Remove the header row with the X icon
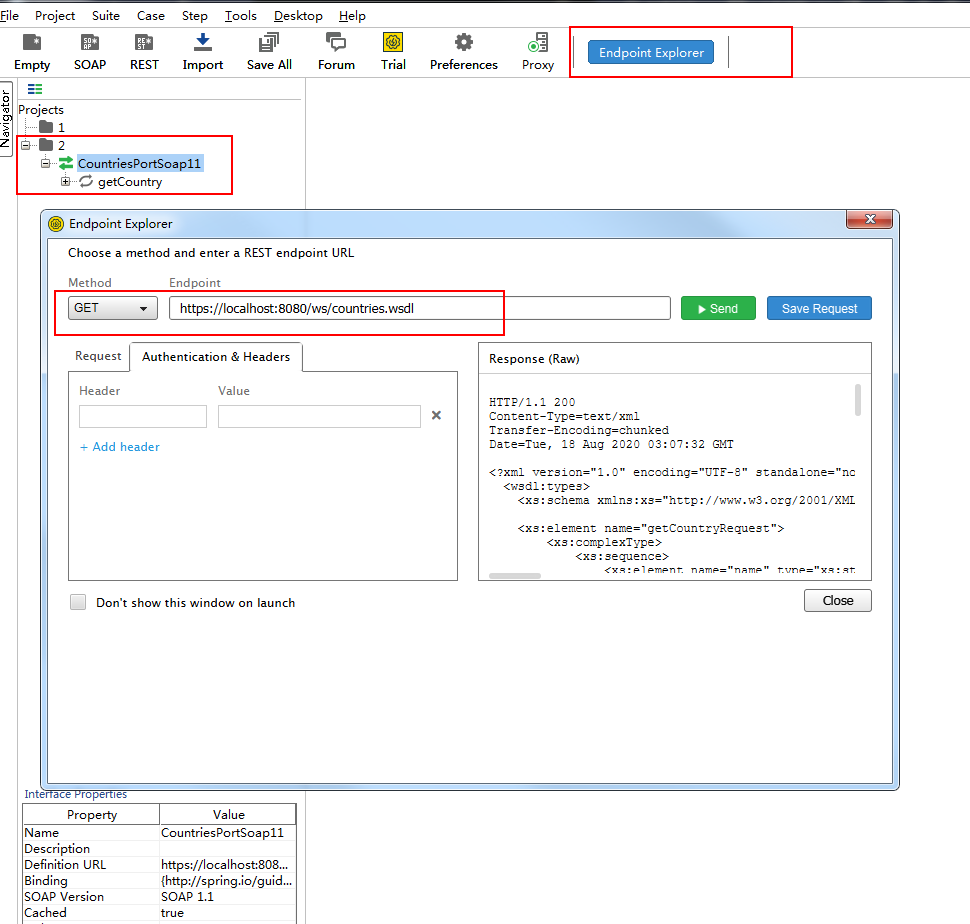 [x=436, y=414]
